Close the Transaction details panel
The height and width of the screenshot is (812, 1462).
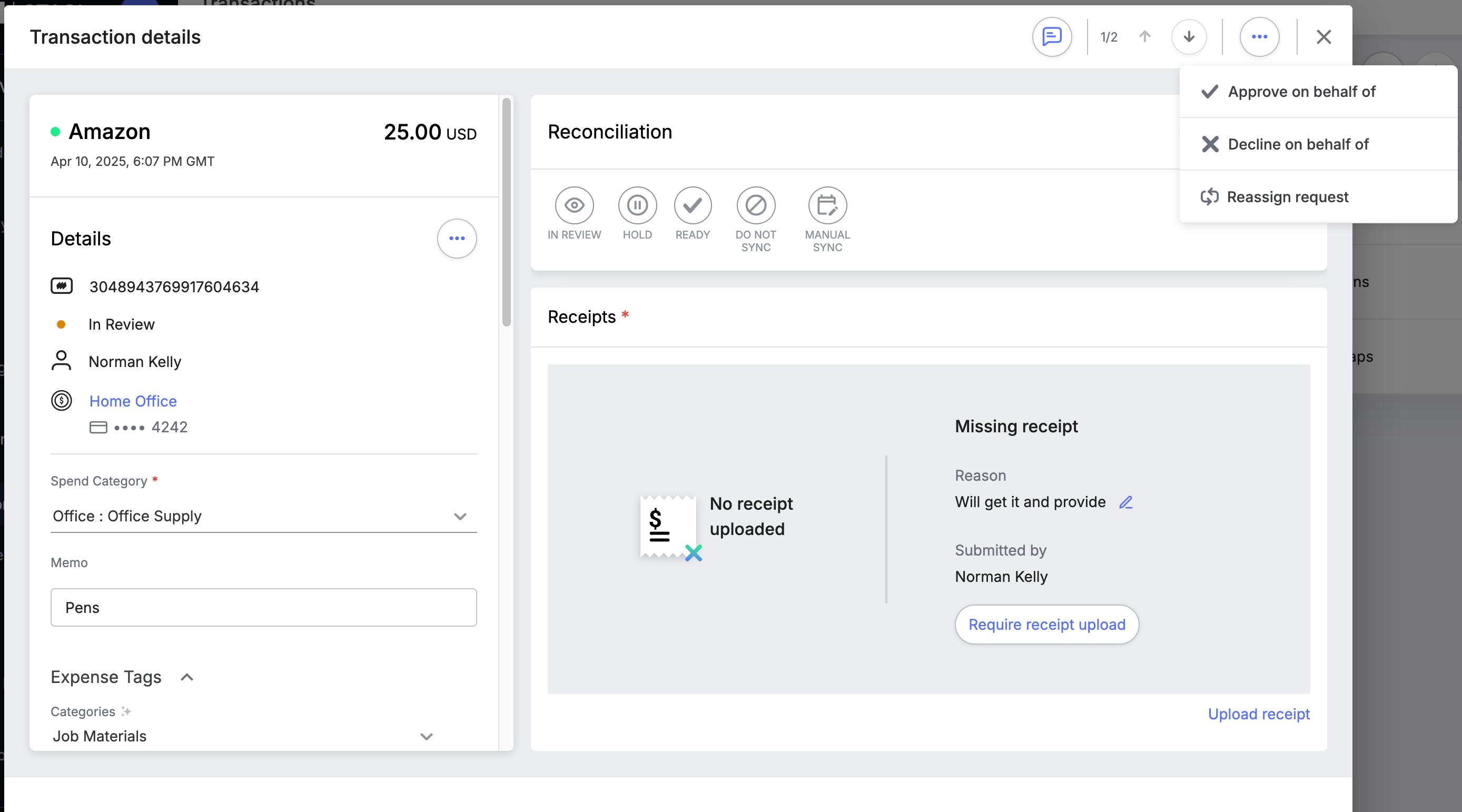[x=1323, y=37]
